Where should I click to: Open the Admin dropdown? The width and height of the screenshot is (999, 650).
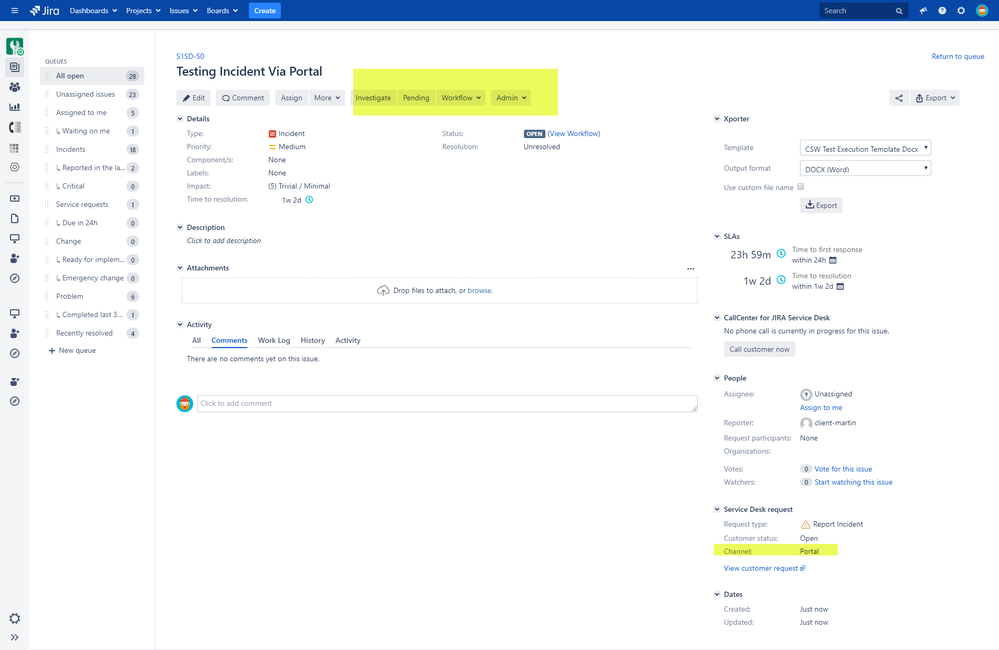pos(511,98)
